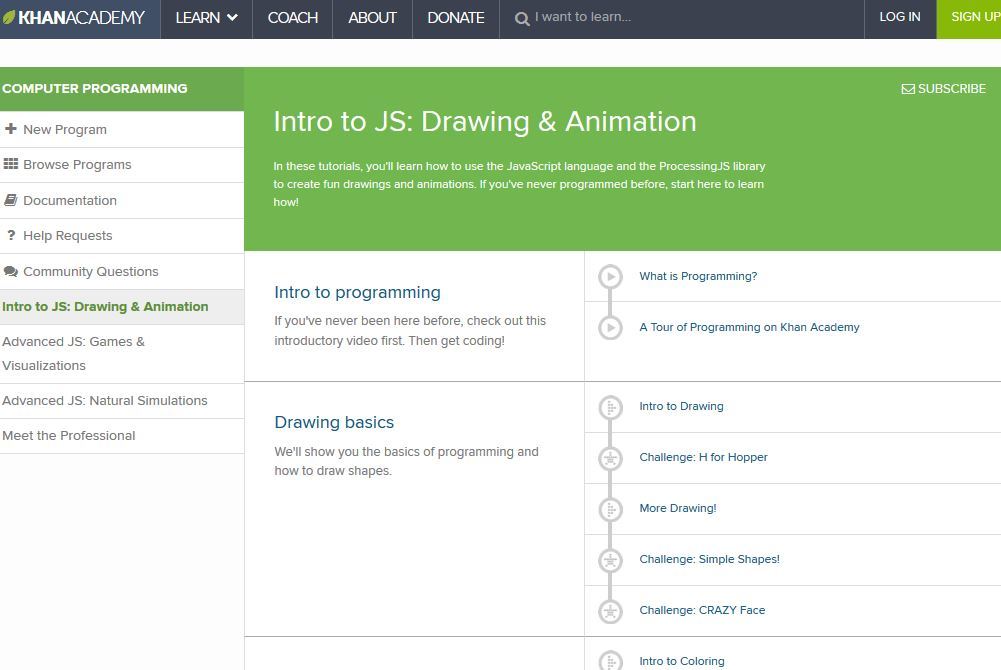1001x670 pixels.
Task: Open the LEARN dropdown menu
Action: 206,18
